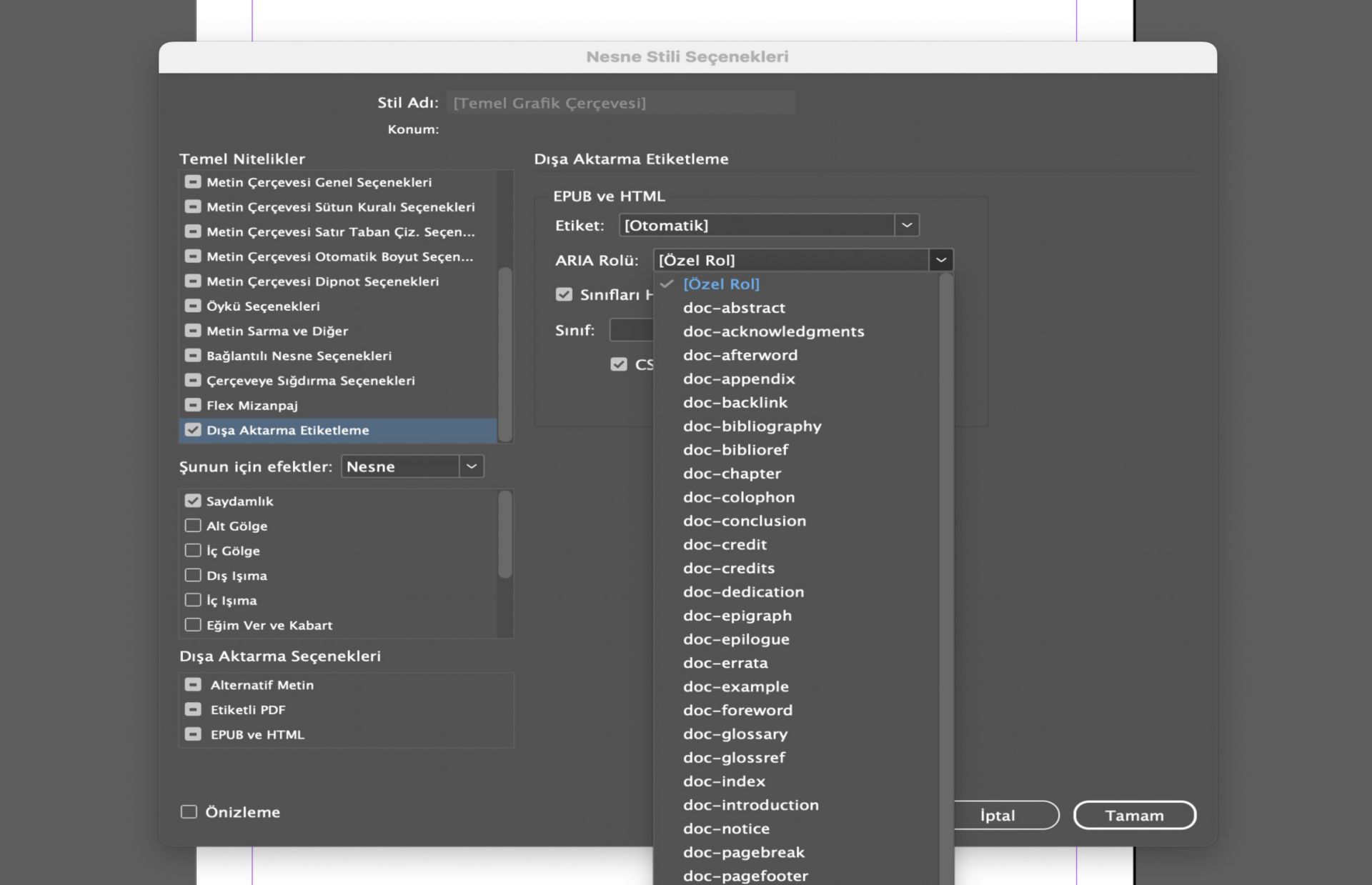Select doc-bibliography from the role list

(752, 426)
